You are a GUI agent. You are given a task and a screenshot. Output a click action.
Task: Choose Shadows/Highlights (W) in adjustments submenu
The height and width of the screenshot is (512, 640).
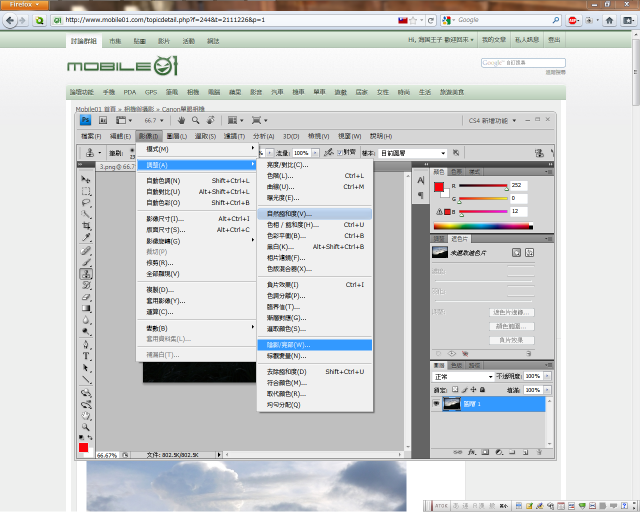pyautogui.click(x=315, y=345)
